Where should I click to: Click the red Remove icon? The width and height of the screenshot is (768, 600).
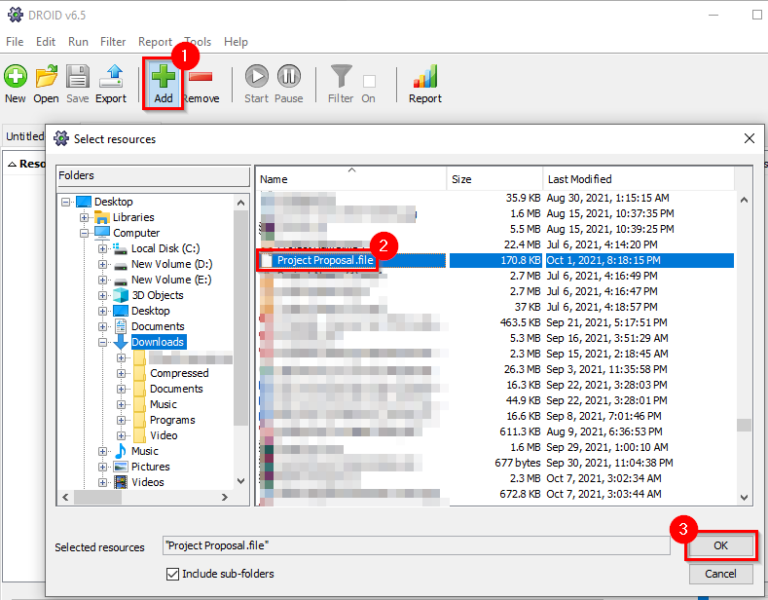200,77
